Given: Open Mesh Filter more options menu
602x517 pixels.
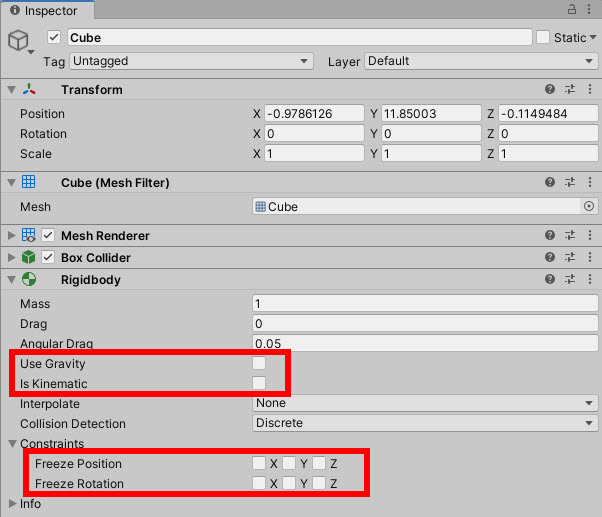Looking at the screenshot, I should 590,182.
